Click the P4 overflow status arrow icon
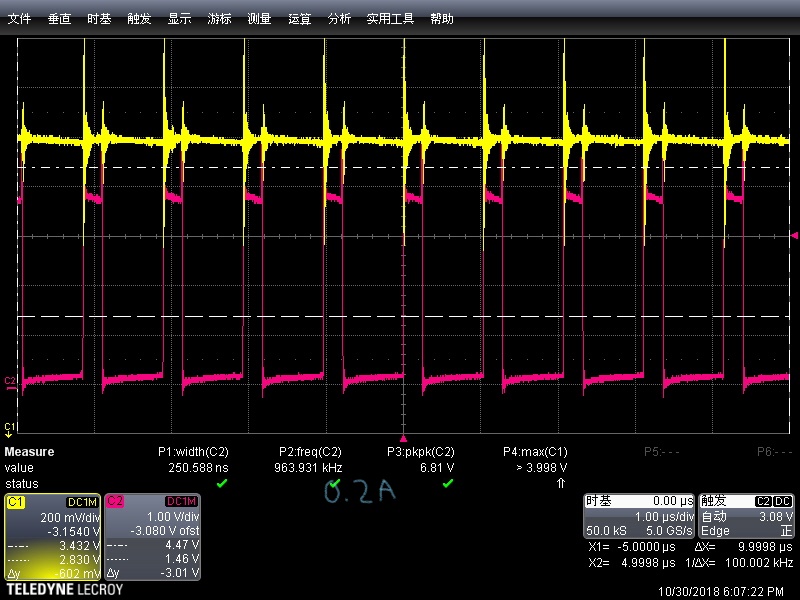Screen dimensions: 800x600 (561, 483)
